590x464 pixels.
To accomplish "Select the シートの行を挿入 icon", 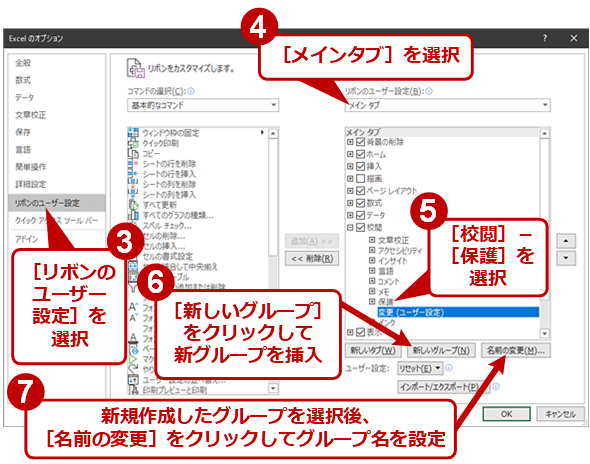I will pyautogui.click(x=133, y=174).
